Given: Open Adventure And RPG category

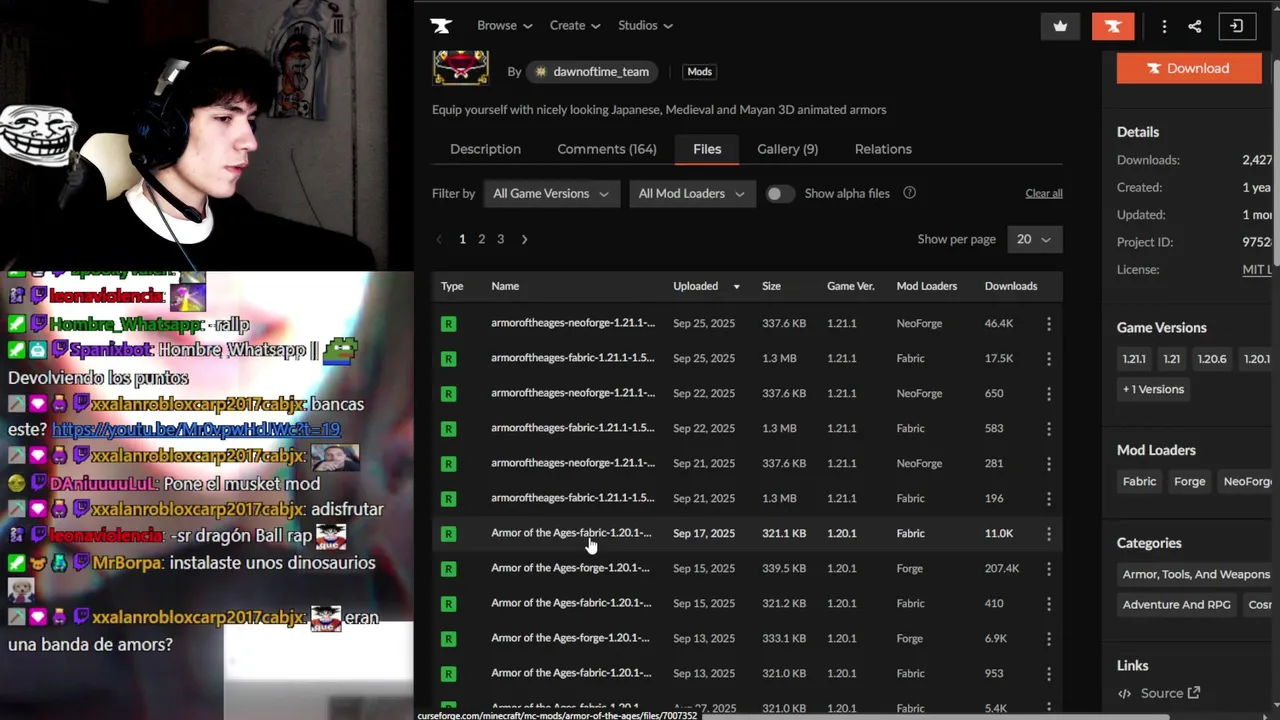Looking at the screenshot, I should tap(1176, 605).
